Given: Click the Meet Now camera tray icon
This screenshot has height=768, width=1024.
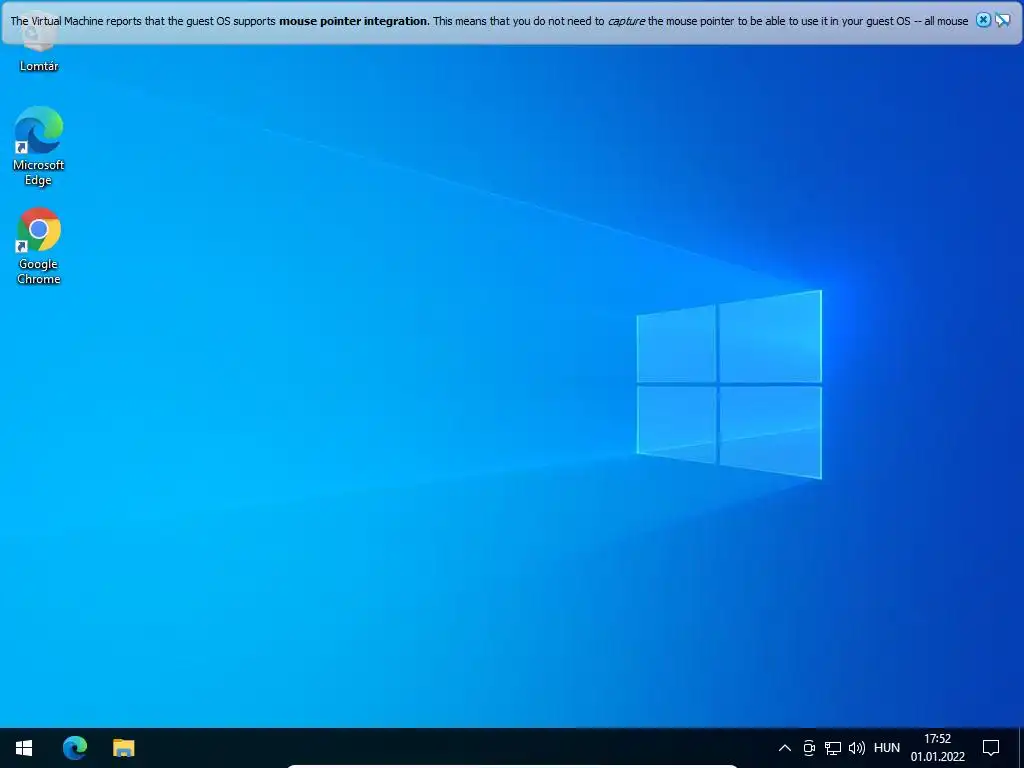Looking at the screenshot, I should pyautogui.click(x=808, y=748).
